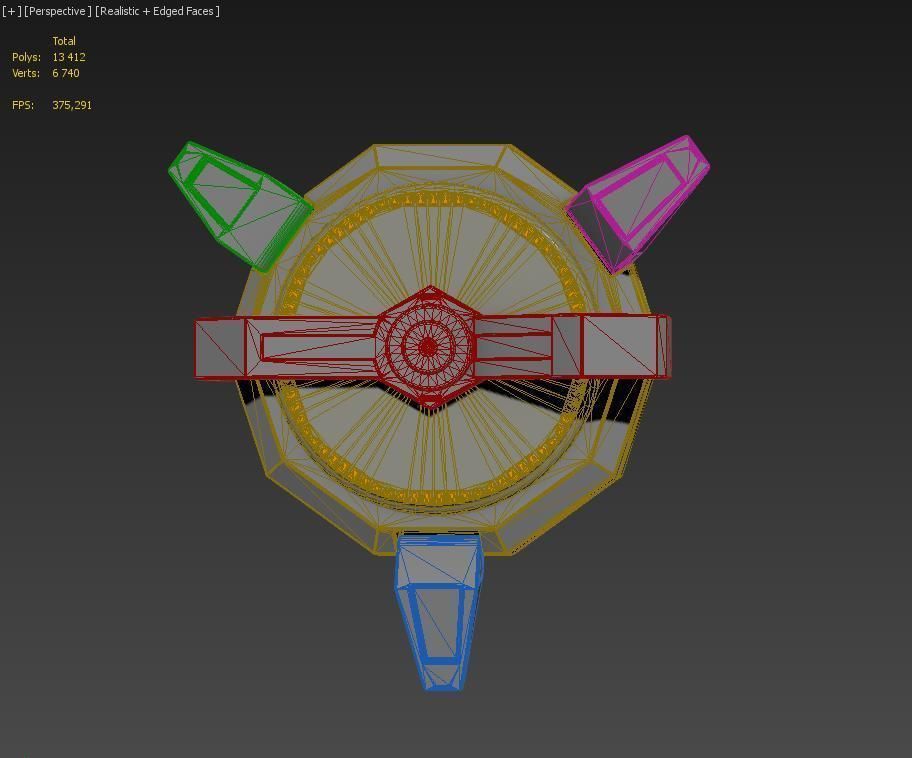Select the red crossbar hub object
Image resolution: width=912 pixels, height=758 pixels.
coord(432,347)
